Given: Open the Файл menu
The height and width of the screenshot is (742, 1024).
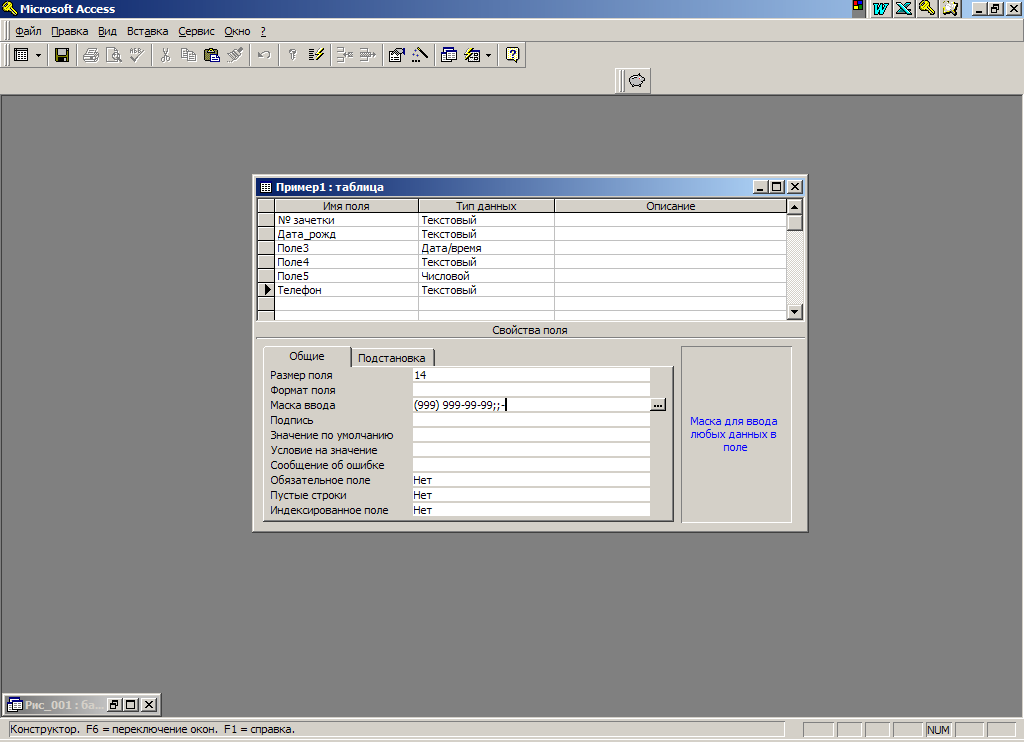Looking at the screenshot, I should point(28,31).
